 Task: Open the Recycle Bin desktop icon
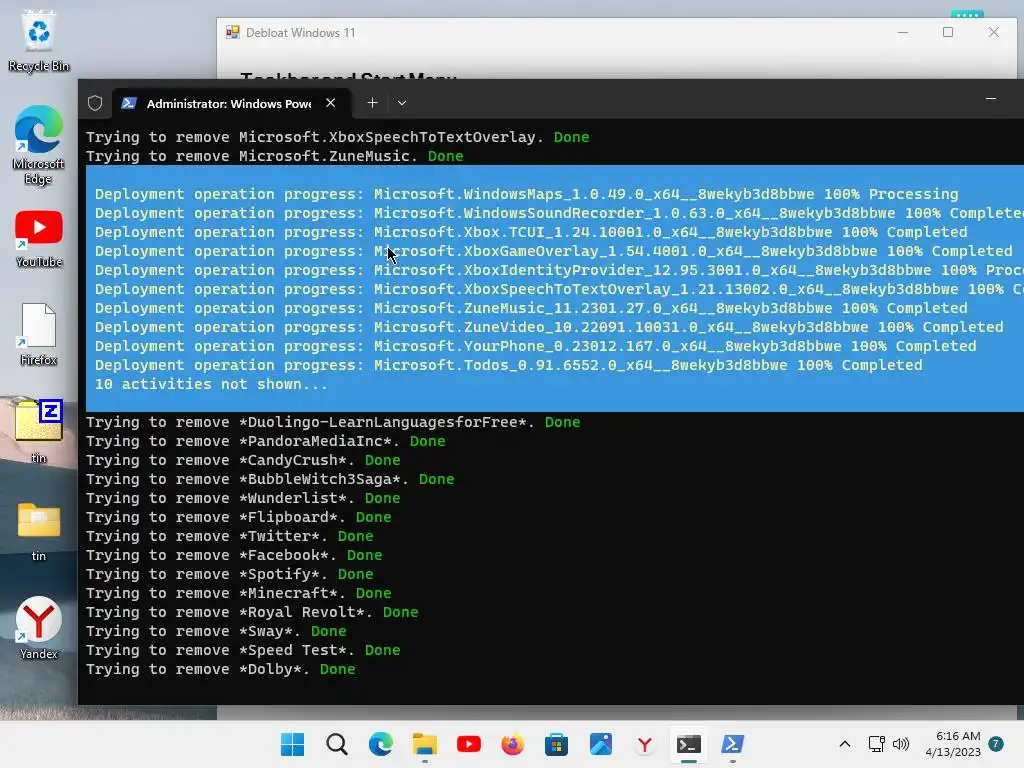click(39, 41)
